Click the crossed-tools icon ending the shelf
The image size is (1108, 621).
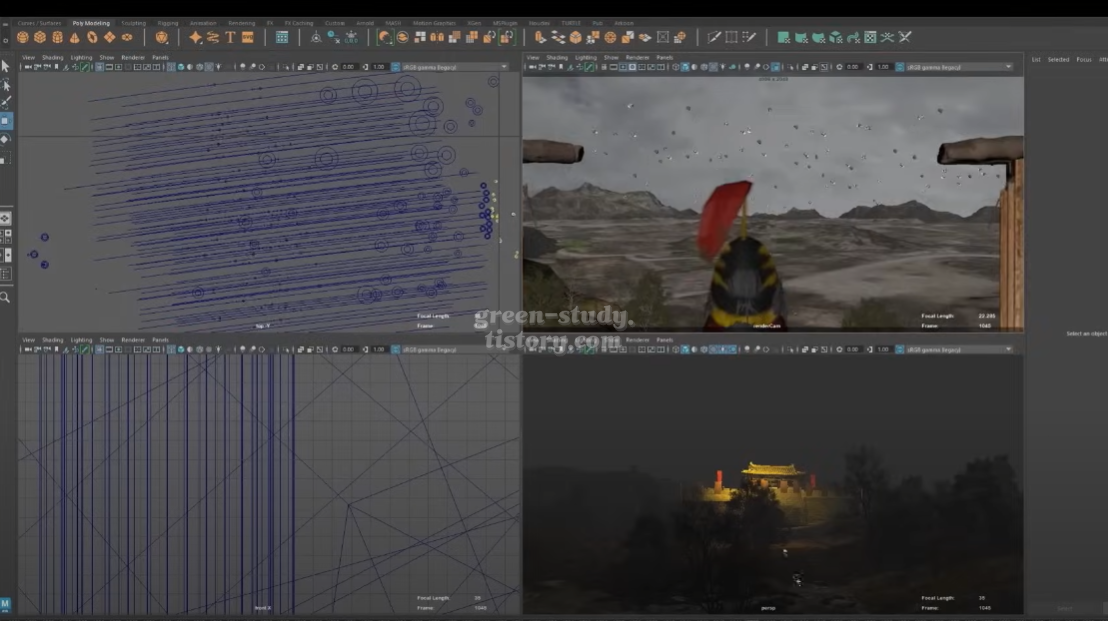pos(905,37)
